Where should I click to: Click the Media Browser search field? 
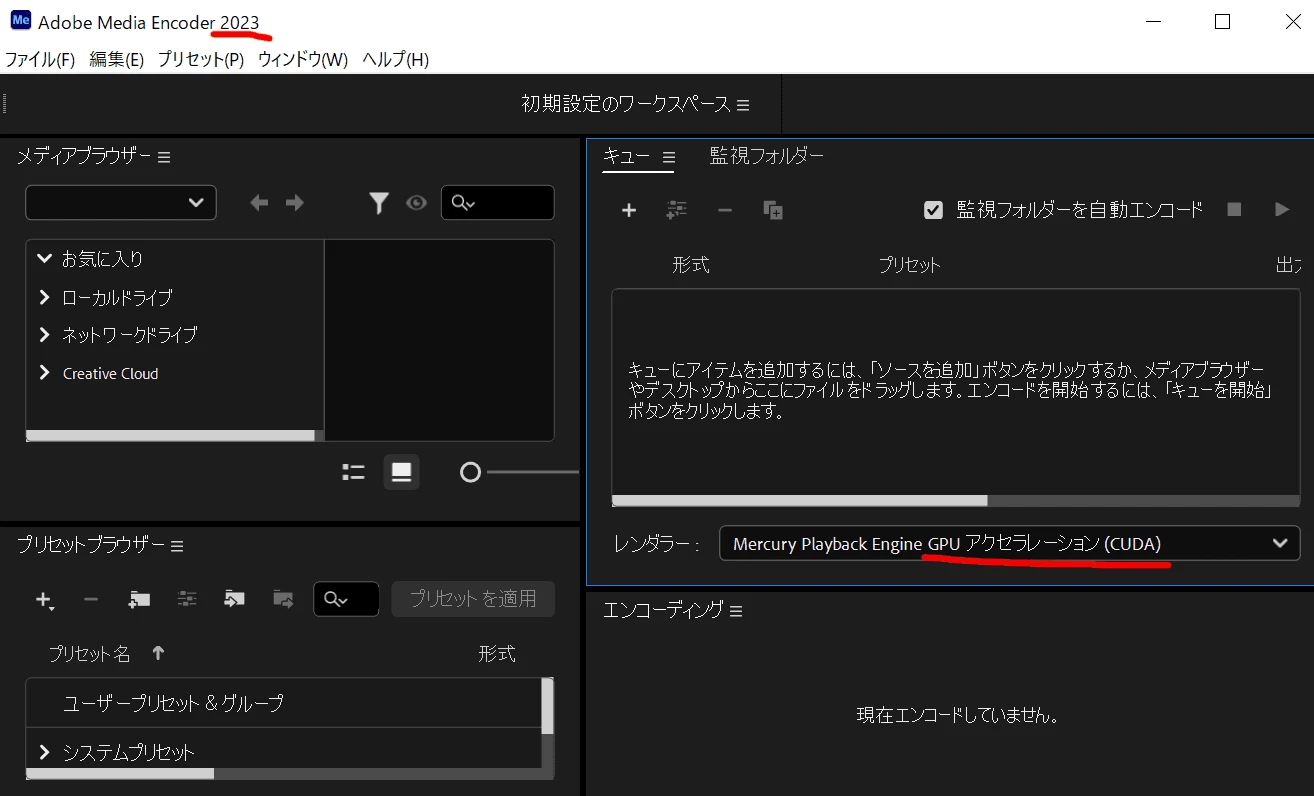[498, 203]
